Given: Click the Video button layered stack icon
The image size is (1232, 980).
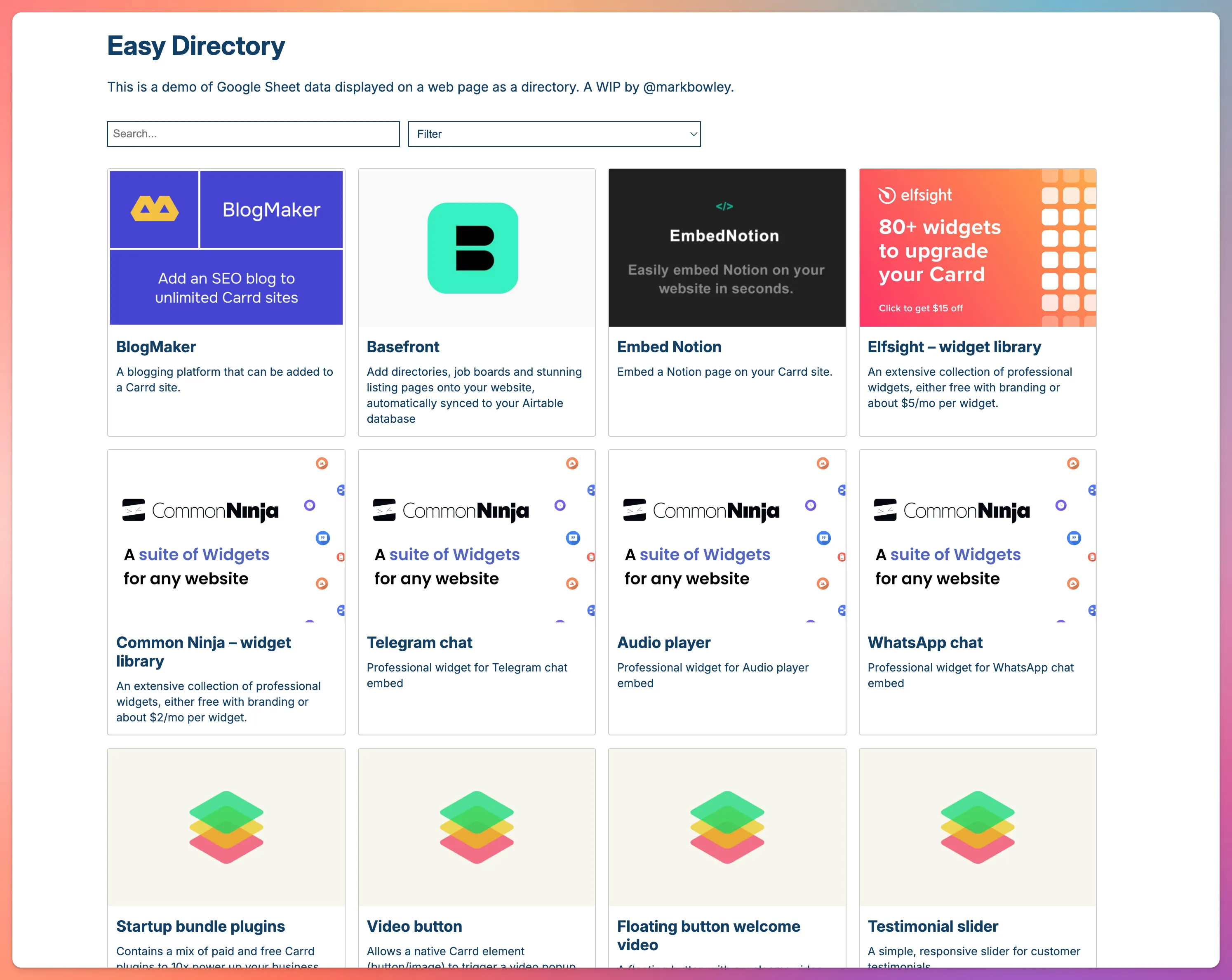Looking at the screenshot, I should [477, 827].
